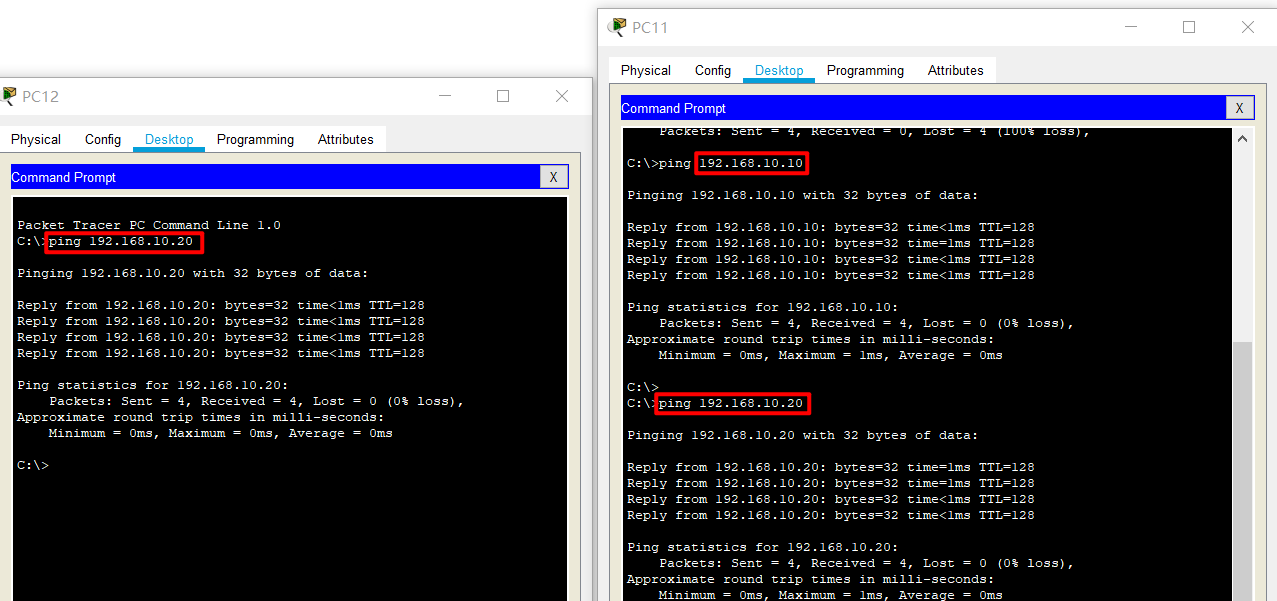This screenshot has height=601, width=1277.
Task: Open Programming tab in PC12 window
Action: (255, 139)
